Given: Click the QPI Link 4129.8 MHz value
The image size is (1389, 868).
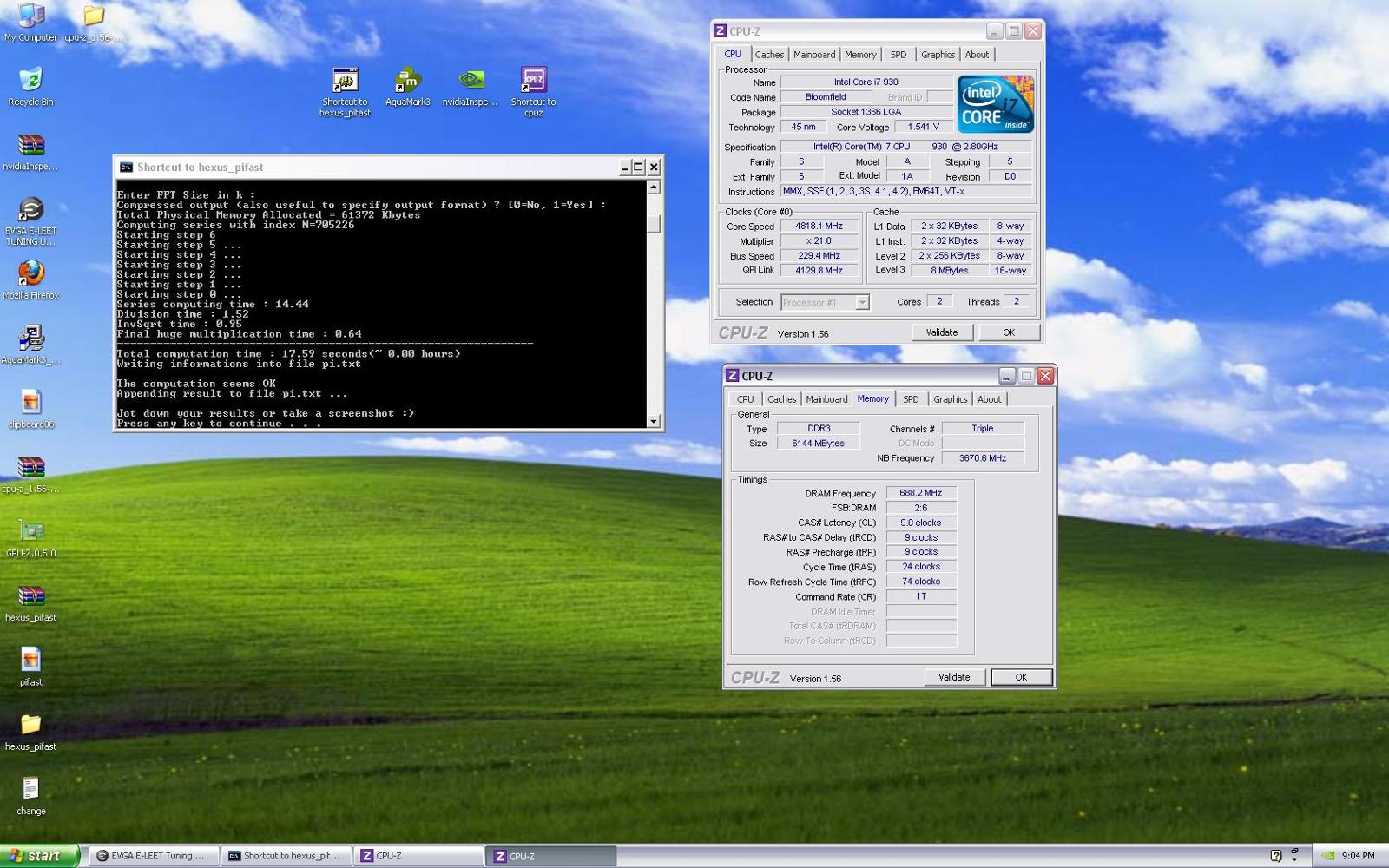Looking at the screenshot, I should (x=819, y=270).
